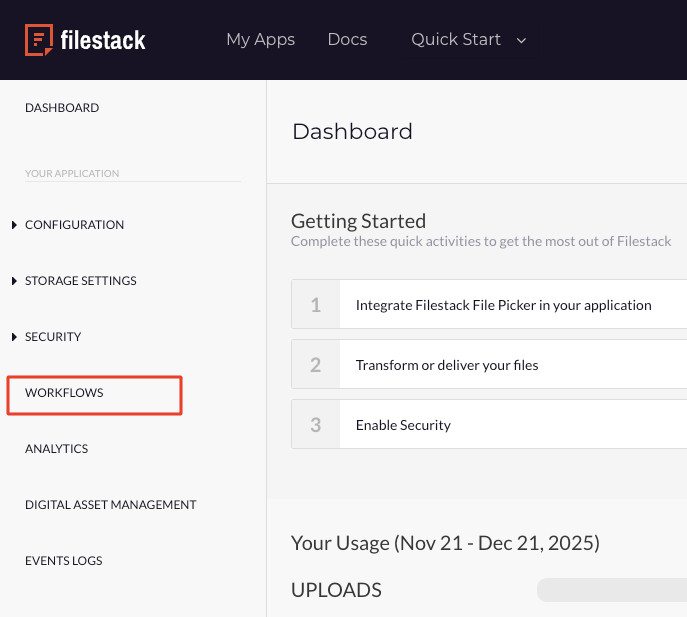Open Configuration in the sidebar
The height and width of the screenshot is (617, 687).
click(x=74, y=225)
